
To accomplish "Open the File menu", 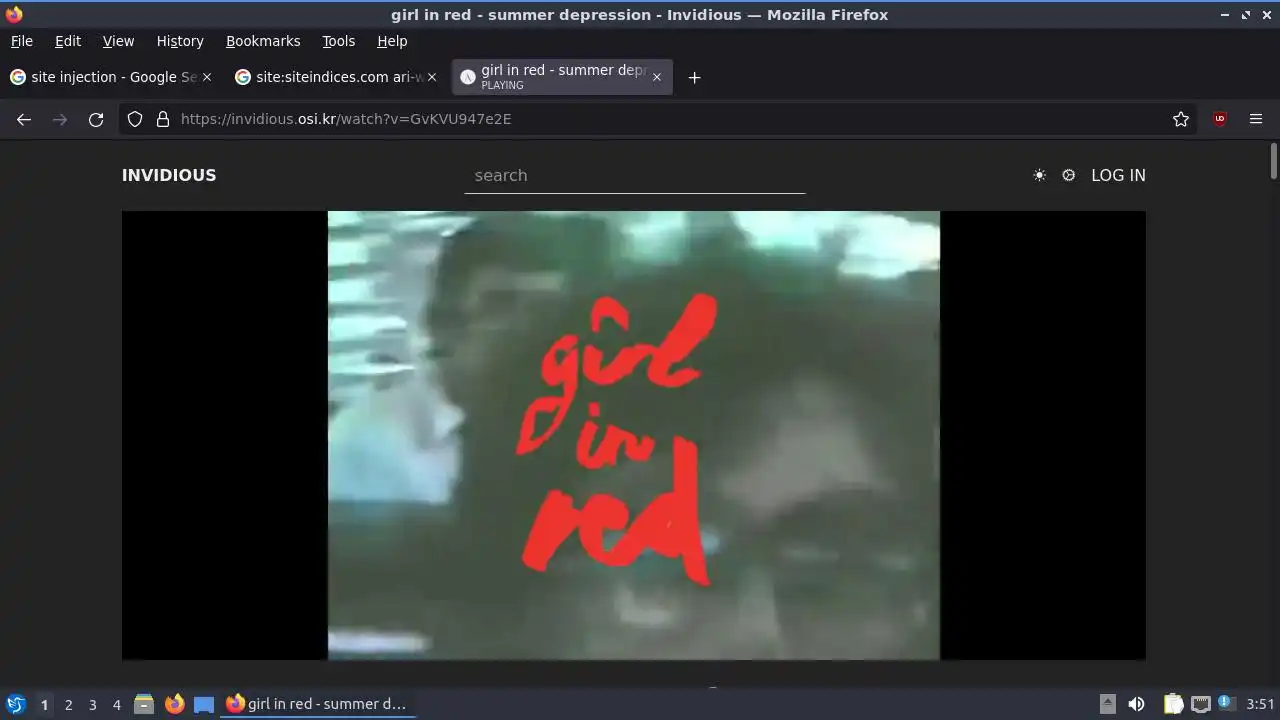I will point(21,41).
